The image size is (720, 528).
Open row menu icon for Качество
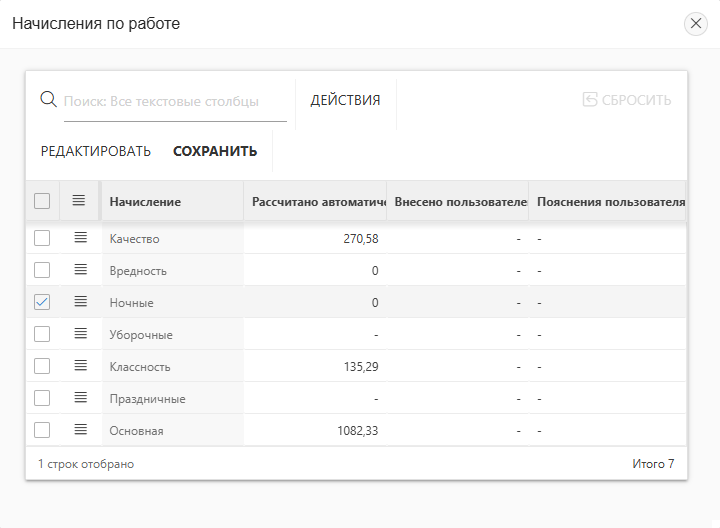pyautogui.click(x=80, y=238)
